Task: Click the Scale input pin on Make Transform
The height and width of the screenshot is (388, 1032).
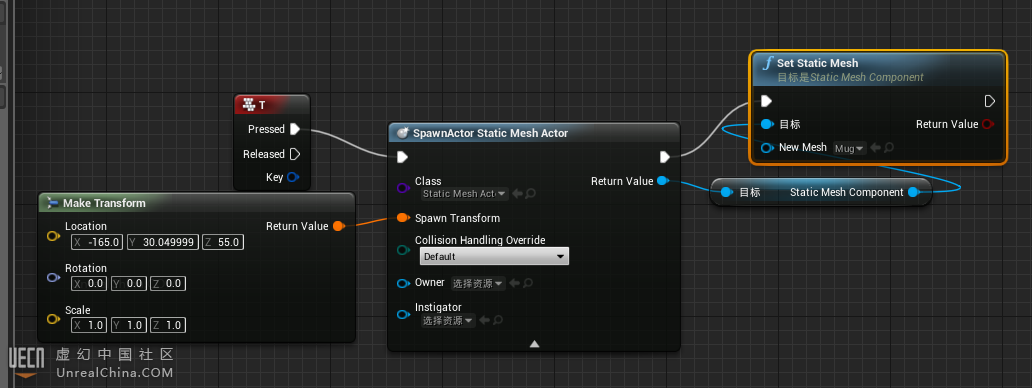Action: (53, 319)
